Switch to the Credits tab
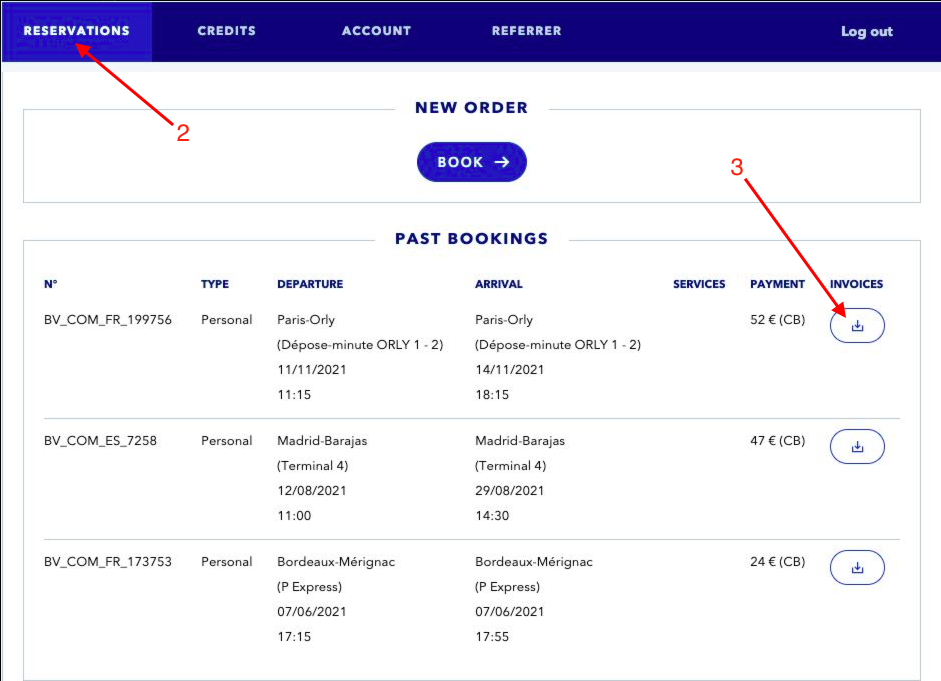Screen dimensions: 941x681 point(226,31)
